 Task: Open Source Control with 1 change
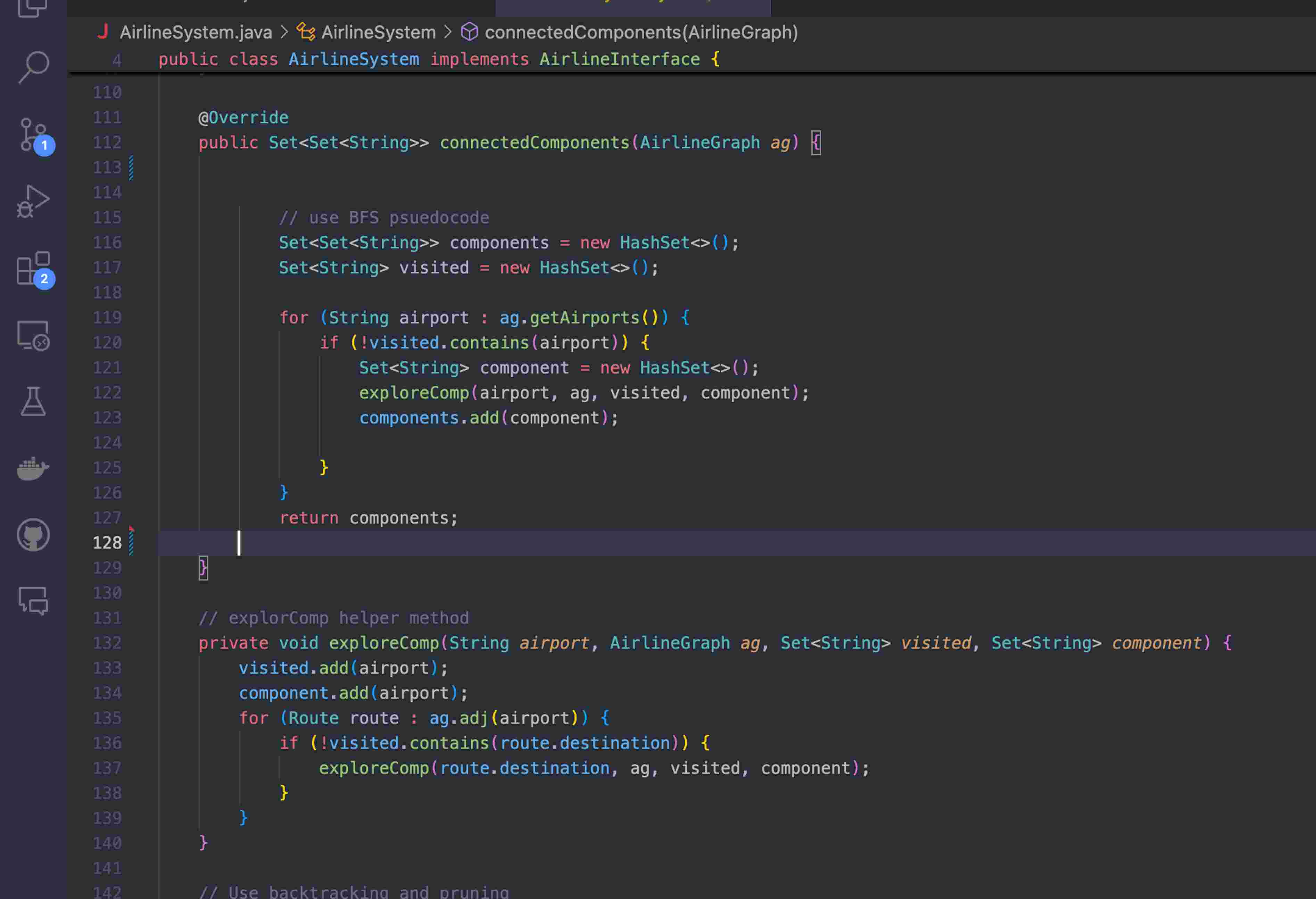[x=33, y=135]
